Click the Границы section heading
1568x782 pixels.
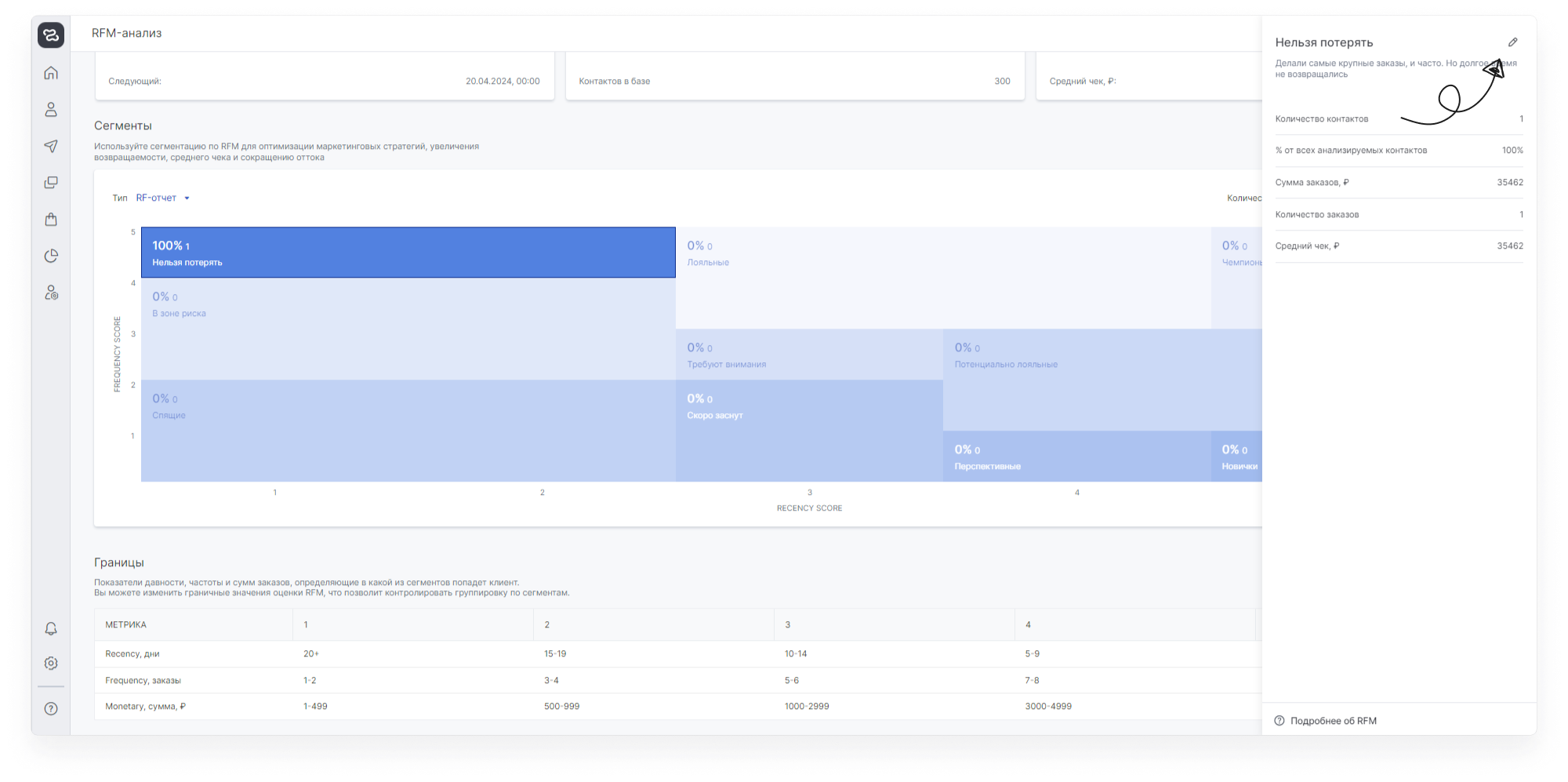(119, 562)
